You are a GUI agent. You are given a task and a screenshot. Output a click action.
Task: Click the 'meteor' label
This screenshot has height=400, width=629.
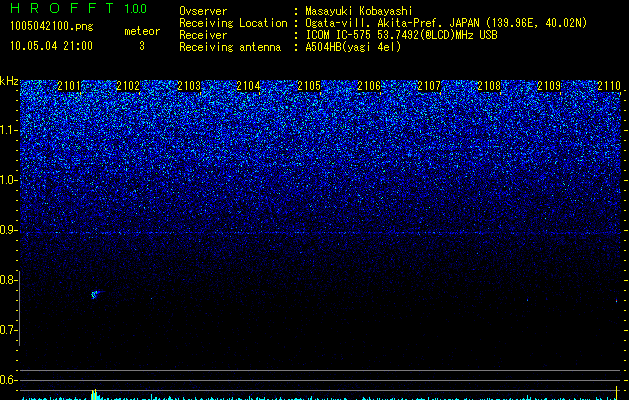[x=142, y=31]
